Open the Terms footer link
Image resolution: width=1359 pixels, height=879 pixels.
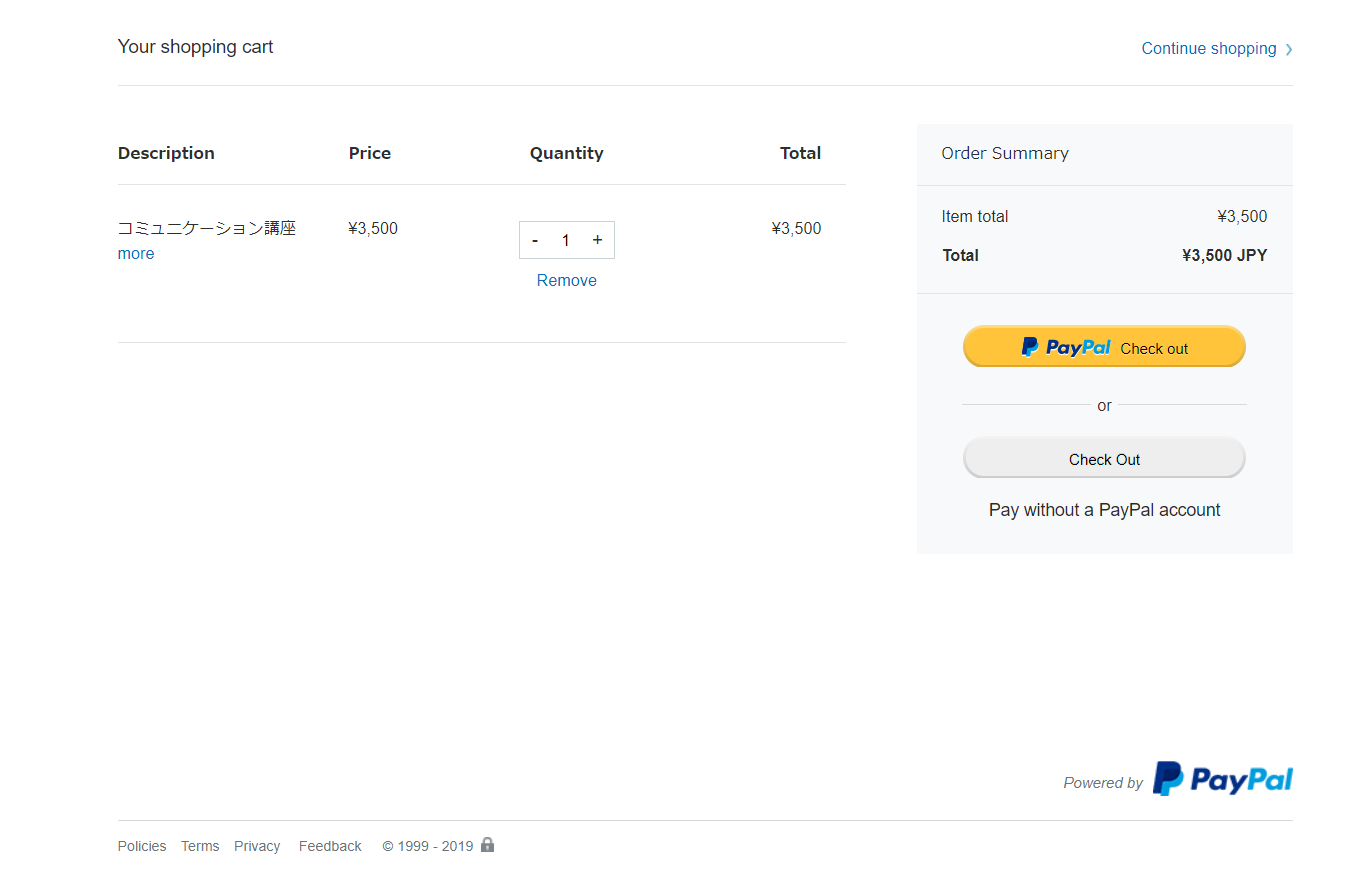(200, 846)
